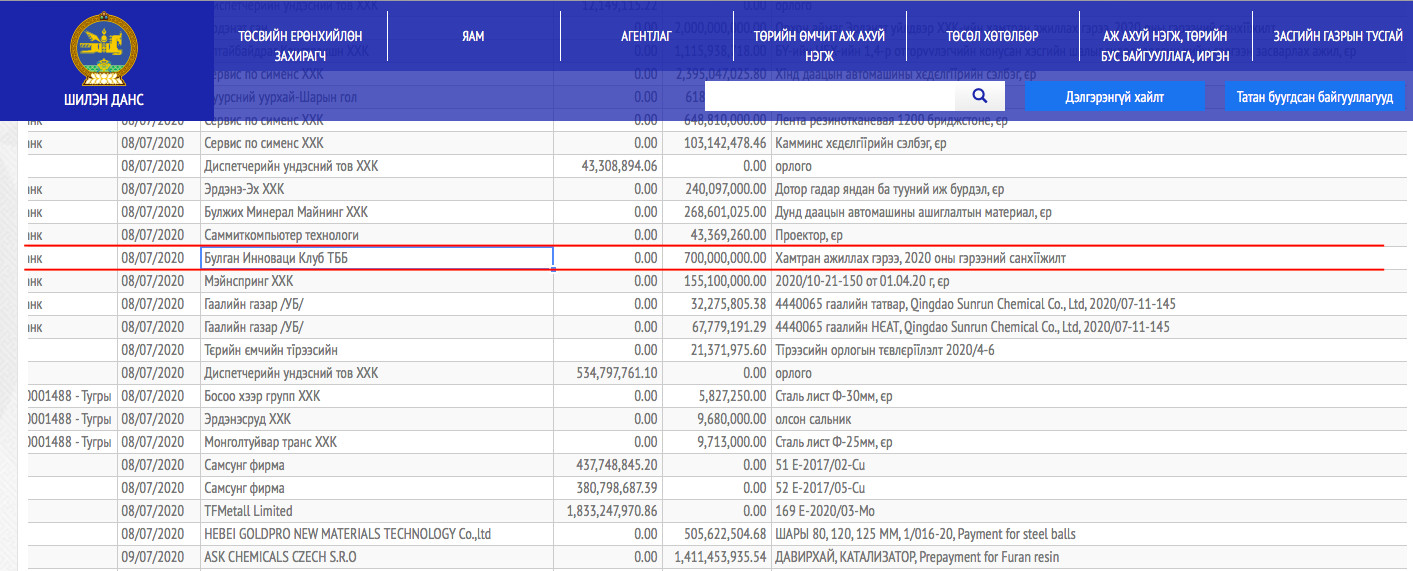The image size is (1413, 571).
Task: Click the ШИЛЭН ДАНС site title
Action: [104, 99]
